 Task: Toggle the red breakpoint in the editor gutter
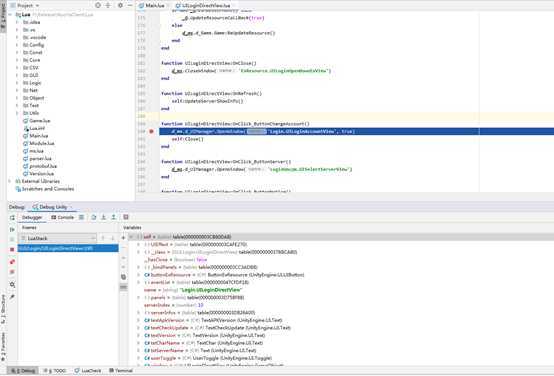(x=151, y=131)
